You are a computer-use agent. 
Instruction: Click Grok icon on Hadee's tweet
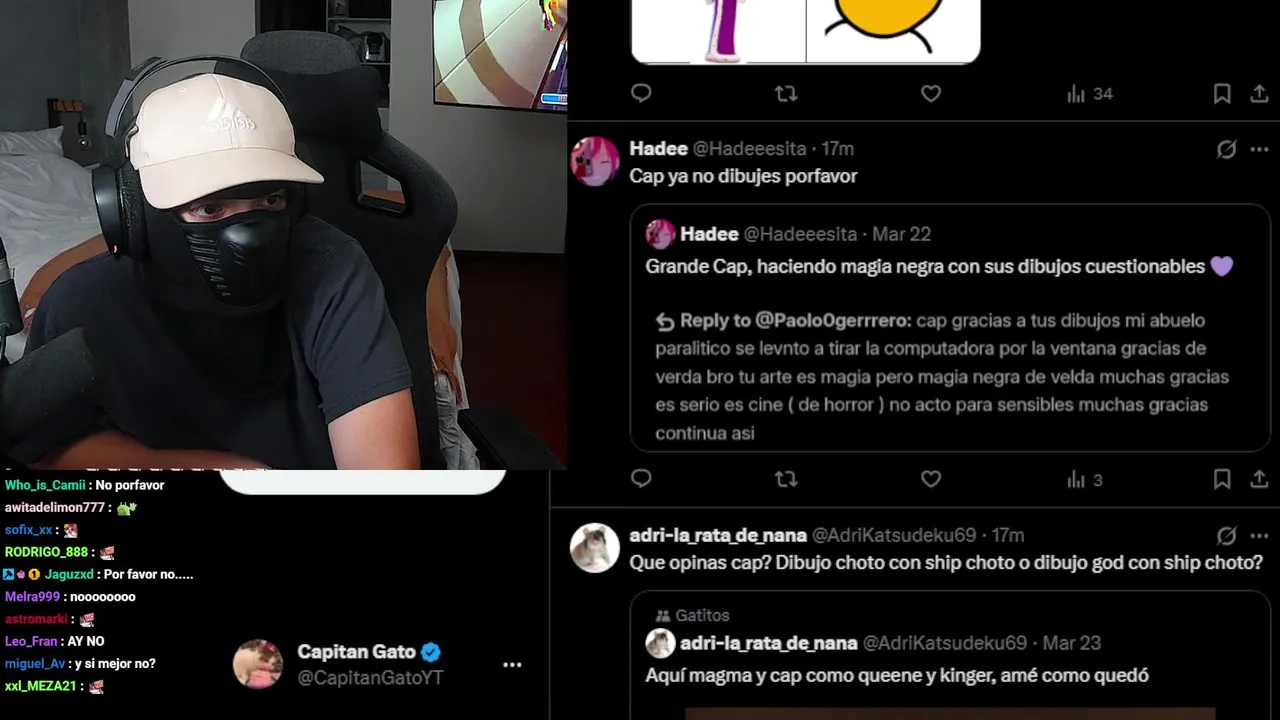[1226, 149]
